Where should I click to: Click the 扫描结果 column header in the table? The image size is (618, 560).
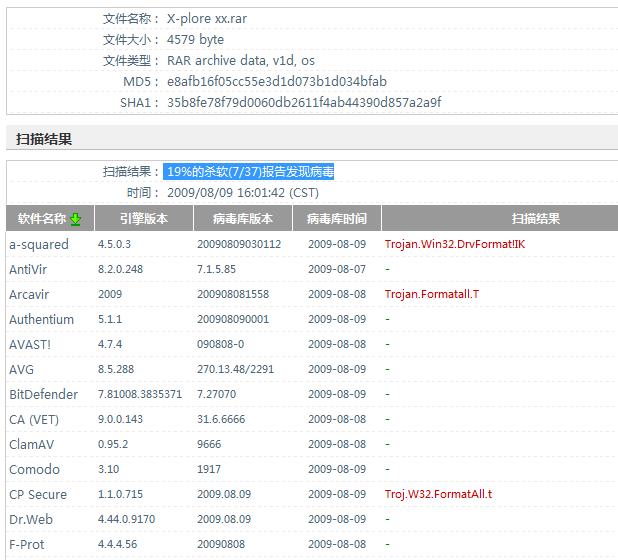tap(535, 218)
